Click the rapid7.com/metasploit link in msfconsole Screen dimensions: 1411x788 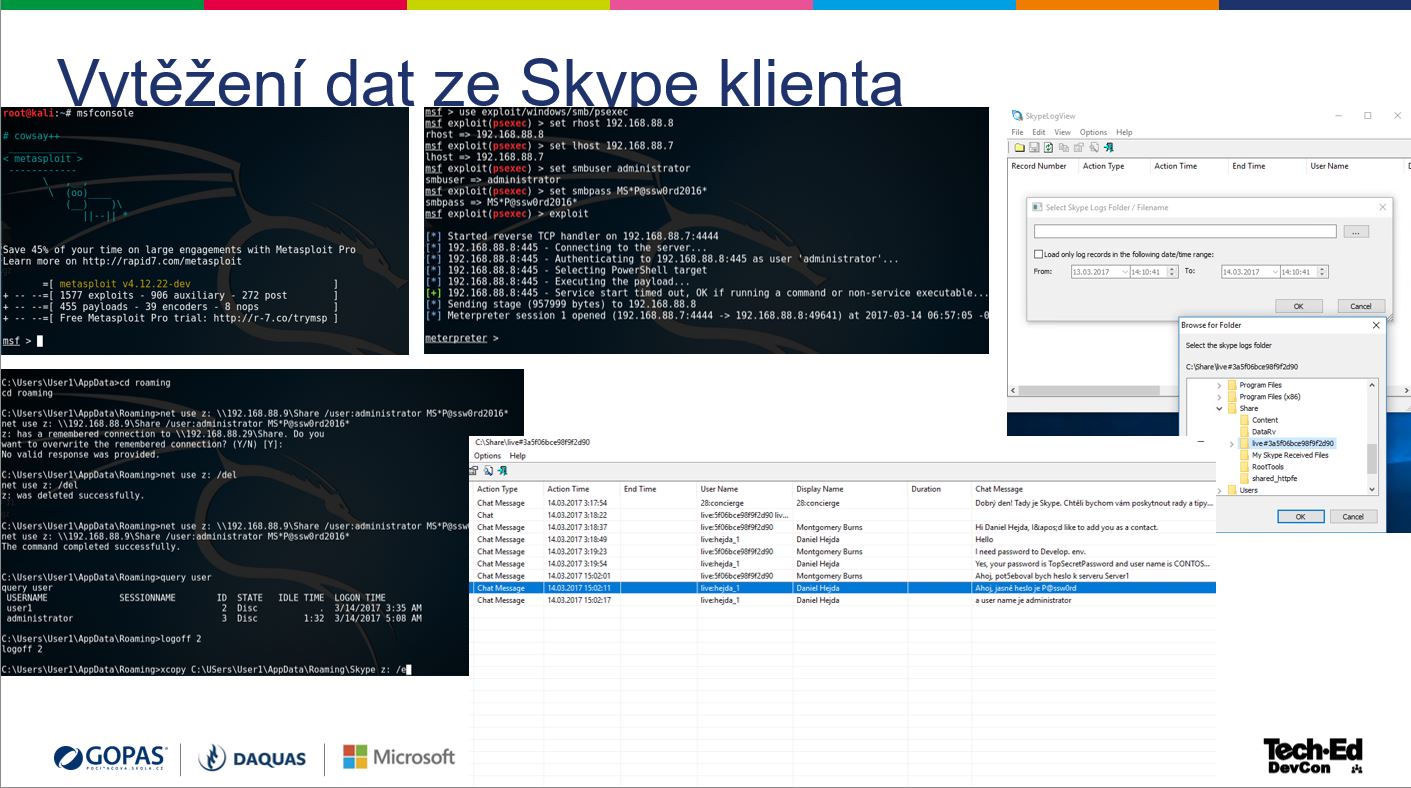click(x=177, y=261)
